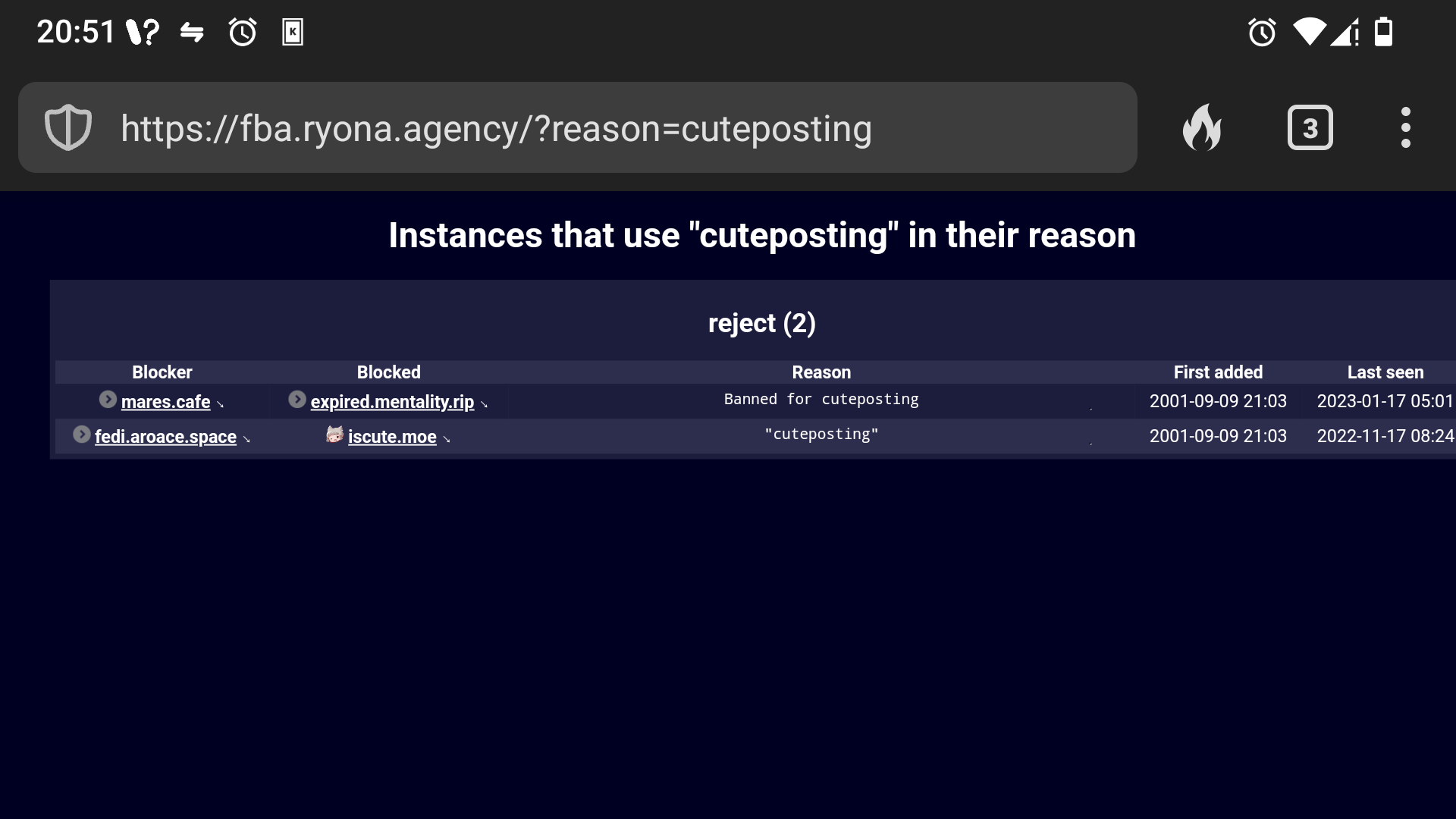1456x819 pixels.
Task: Open the mares.cafe blocker link
Action: [165, 402]
